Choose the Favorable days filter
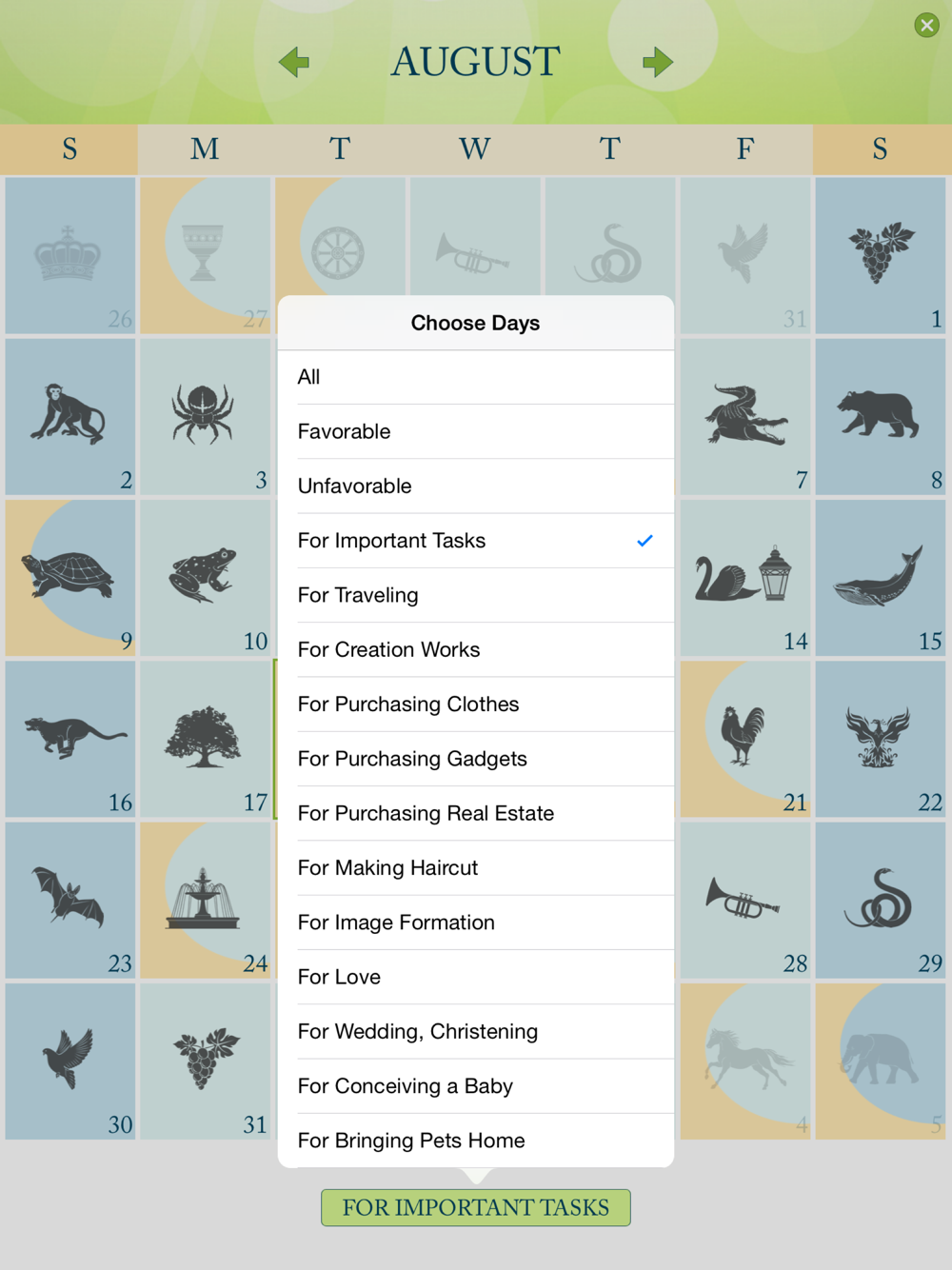 tap(476, 431)
